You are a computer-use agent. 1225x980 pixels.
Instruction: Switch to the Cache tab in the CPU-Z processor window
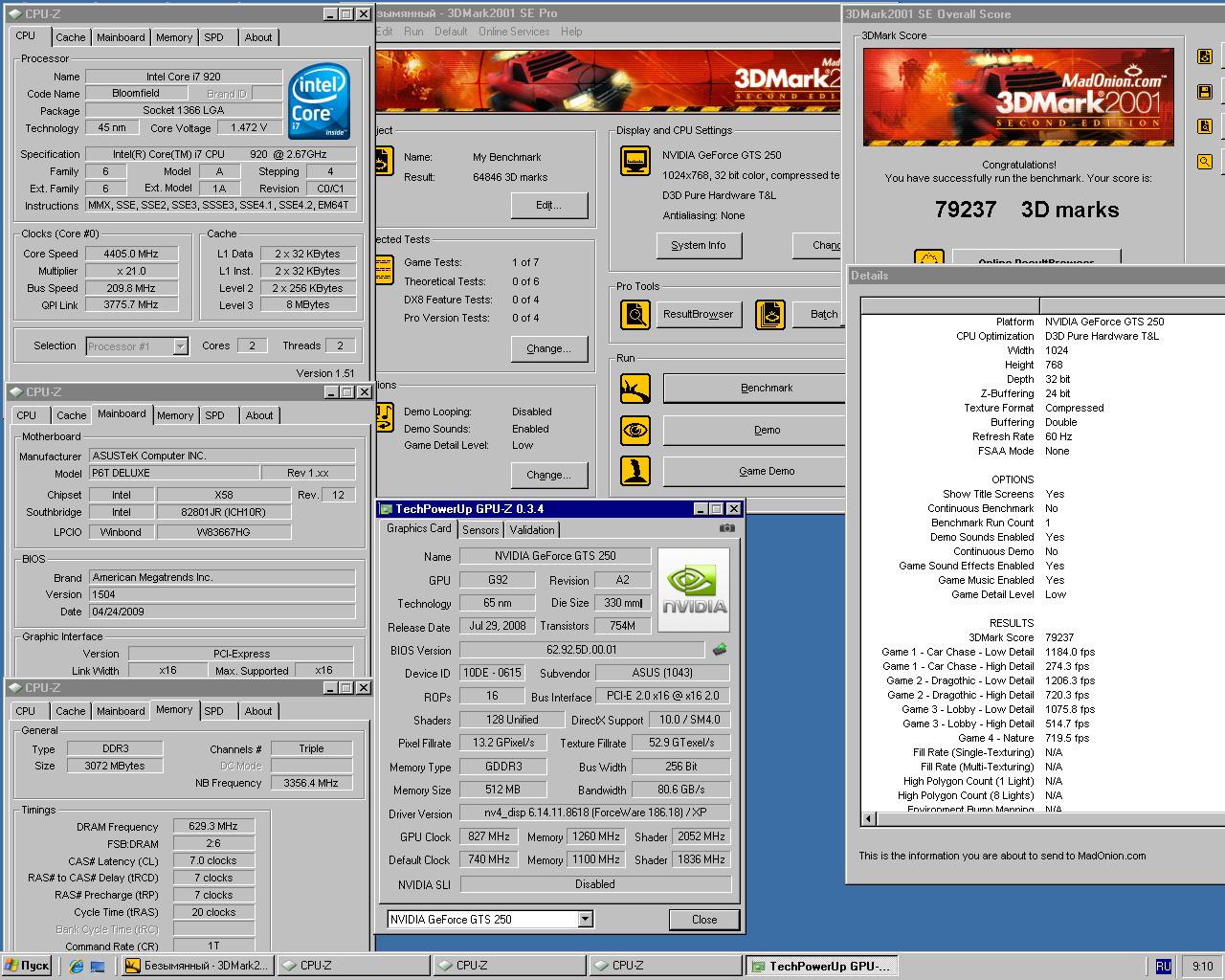71,37
